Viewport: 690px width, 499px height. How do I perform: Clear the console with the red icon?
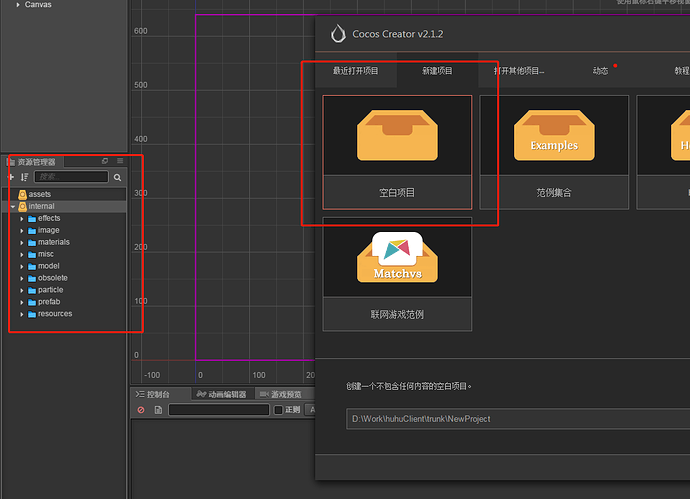pyautogui.click(x=141, y=410)
